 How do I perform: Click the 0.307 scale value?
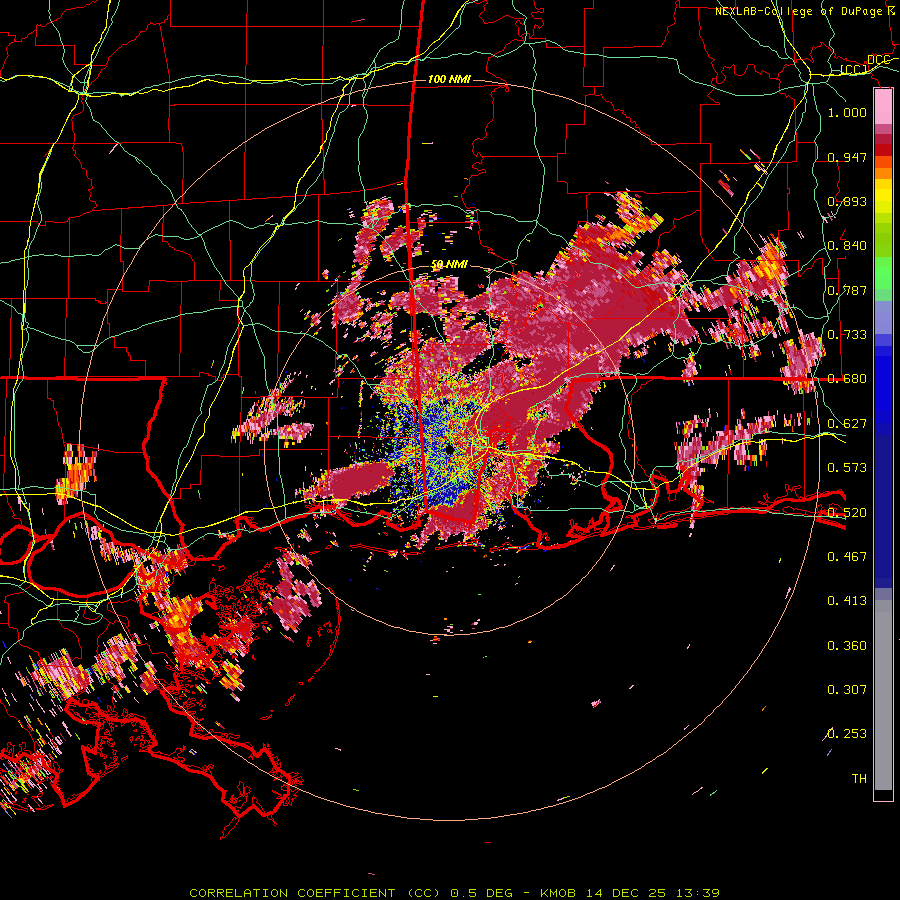click(847, 690)
